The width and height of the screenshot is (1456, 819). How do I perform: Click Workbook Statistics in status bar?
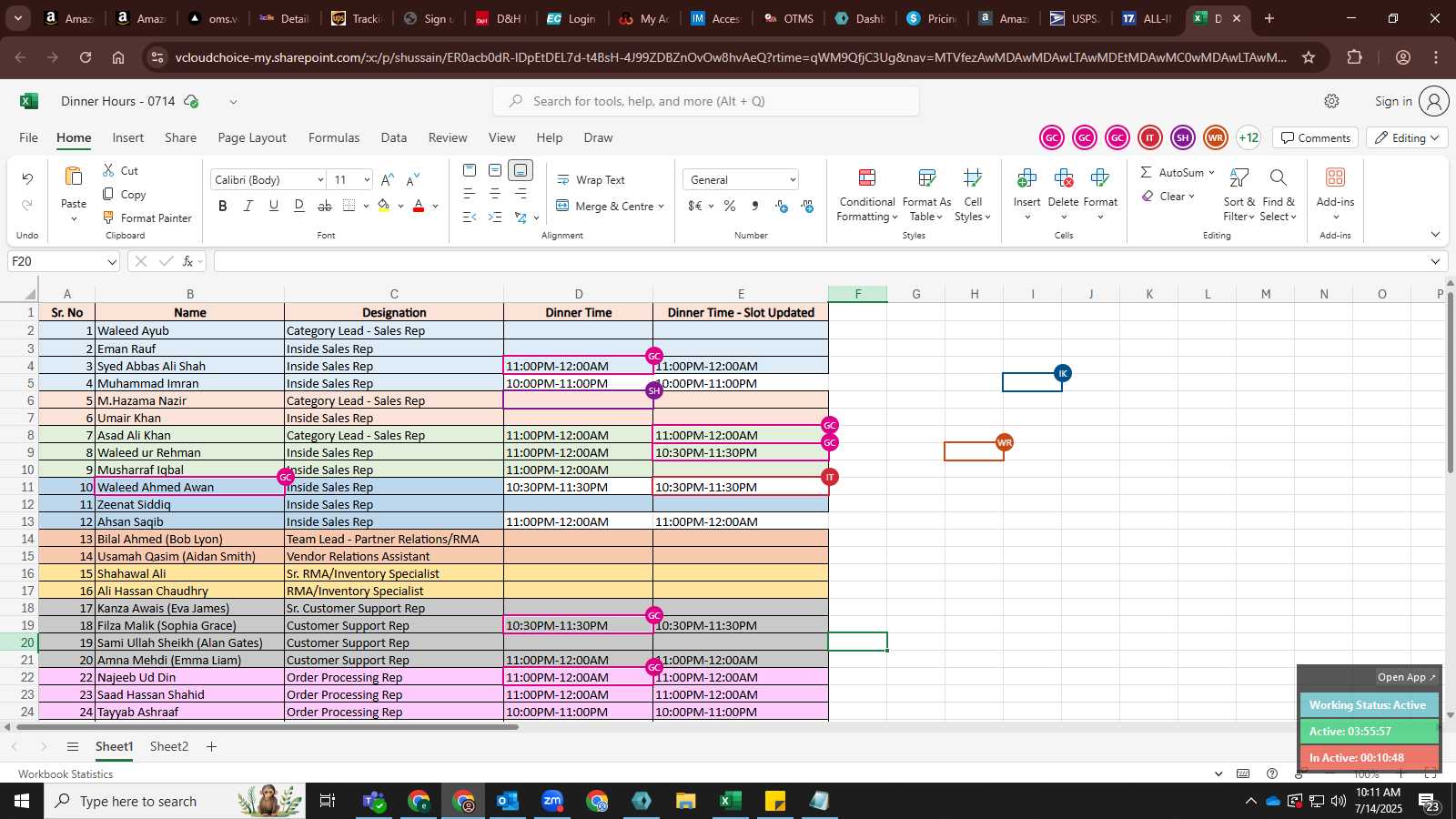click(66, 773)
